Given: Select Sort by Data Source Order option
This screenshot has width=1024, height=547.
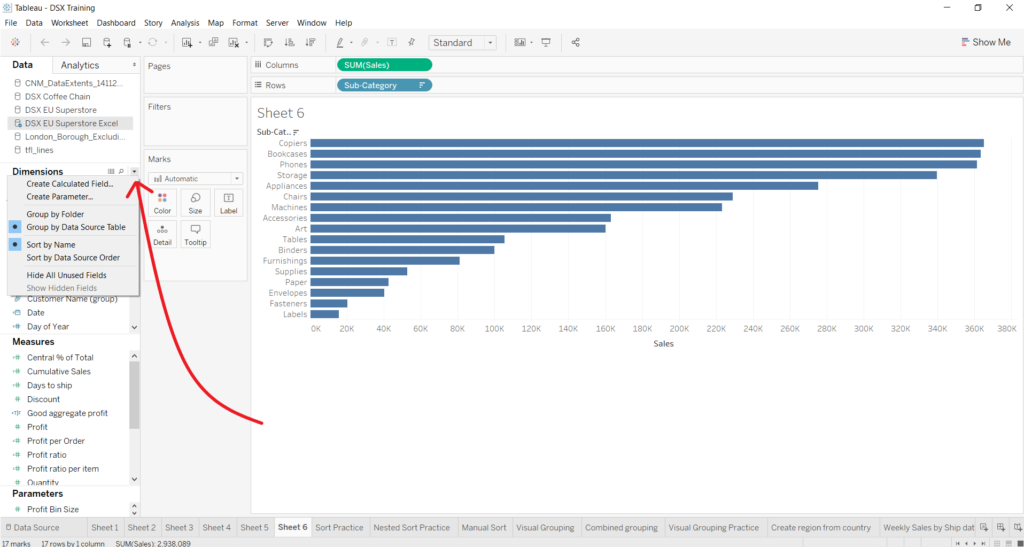Looking at the screenshot, I should coord(73,257).
